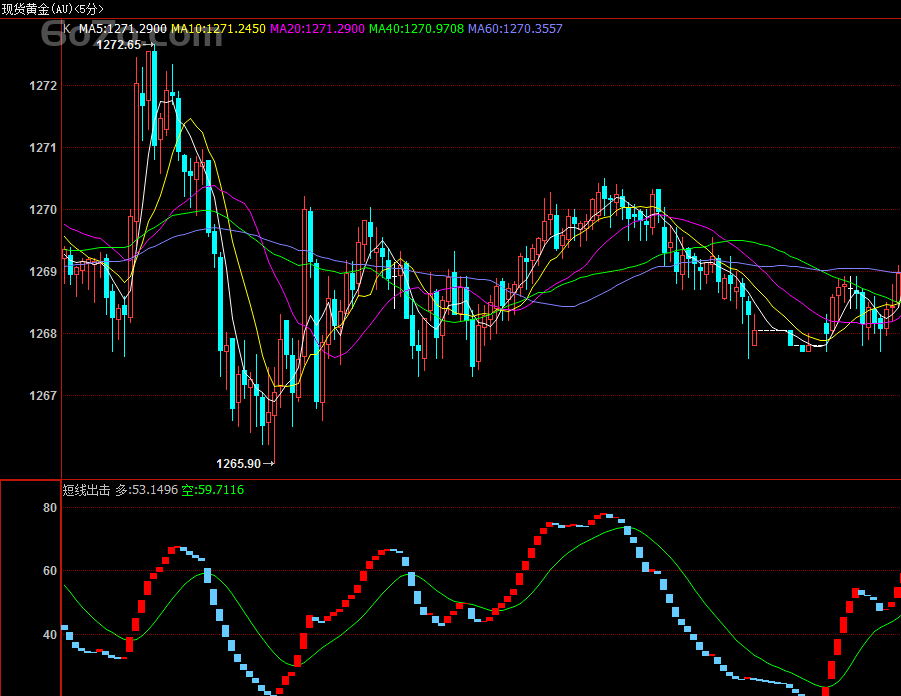
Task: Select the MA10:1271.2450 indicator label
Action: 218,29
